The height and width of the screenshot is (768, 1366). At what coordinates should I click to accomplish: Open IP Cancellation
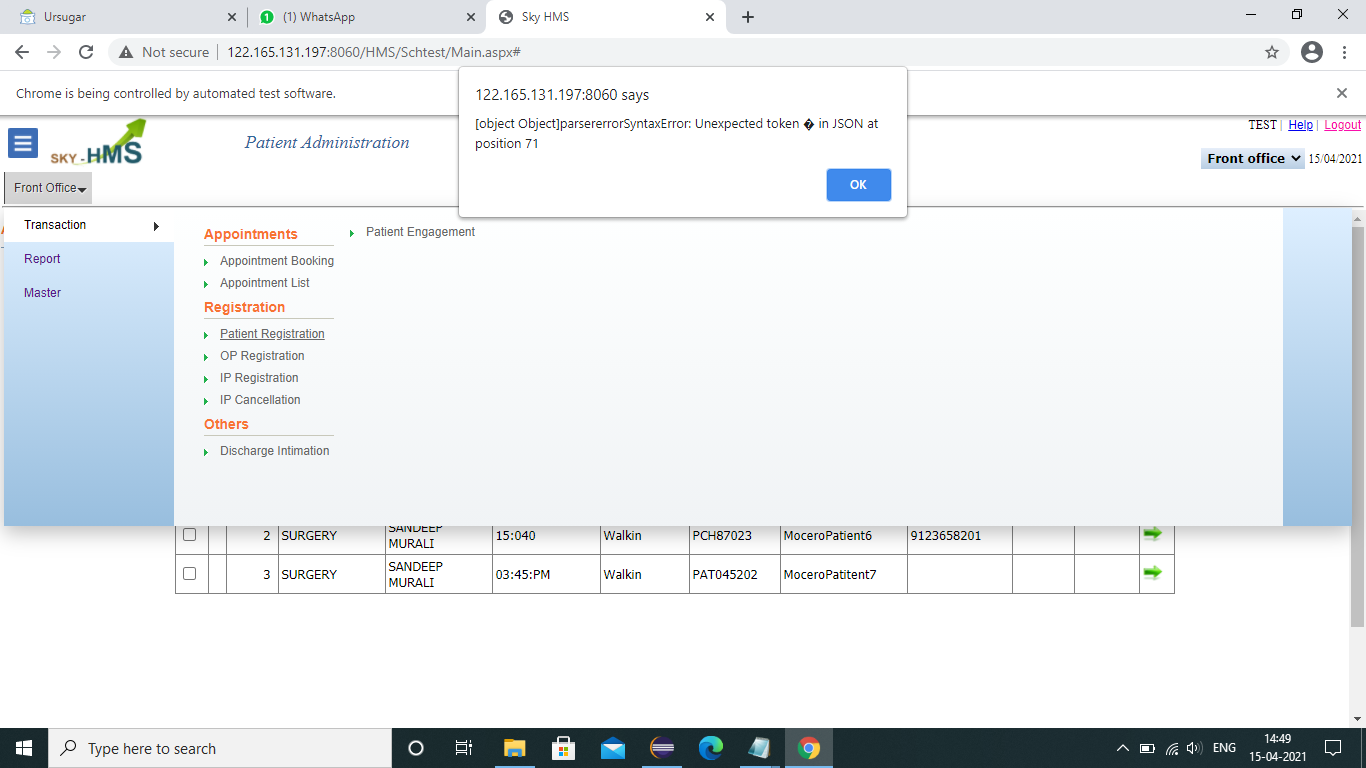point(260,400)
